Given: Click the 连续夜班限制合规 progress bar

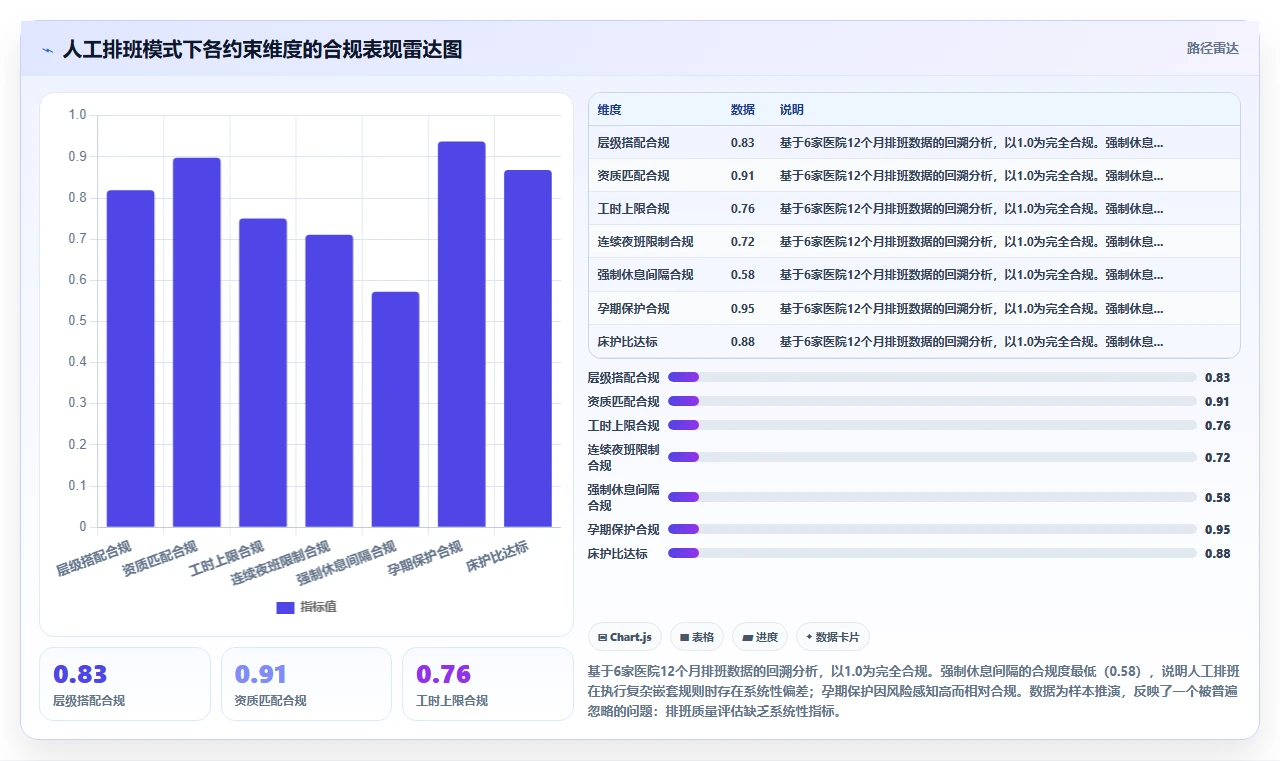Looking at the screenshot, I should click(932, 457).
